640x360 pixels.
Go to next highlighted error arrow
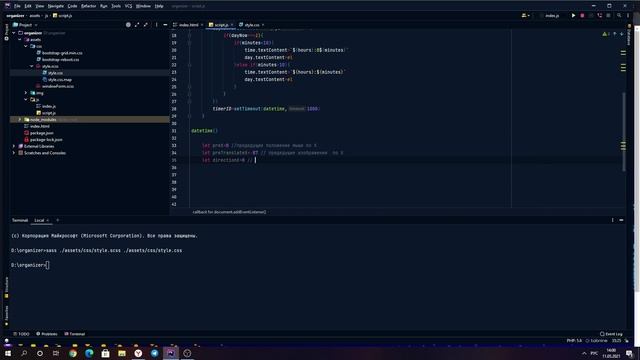point(622,34)
